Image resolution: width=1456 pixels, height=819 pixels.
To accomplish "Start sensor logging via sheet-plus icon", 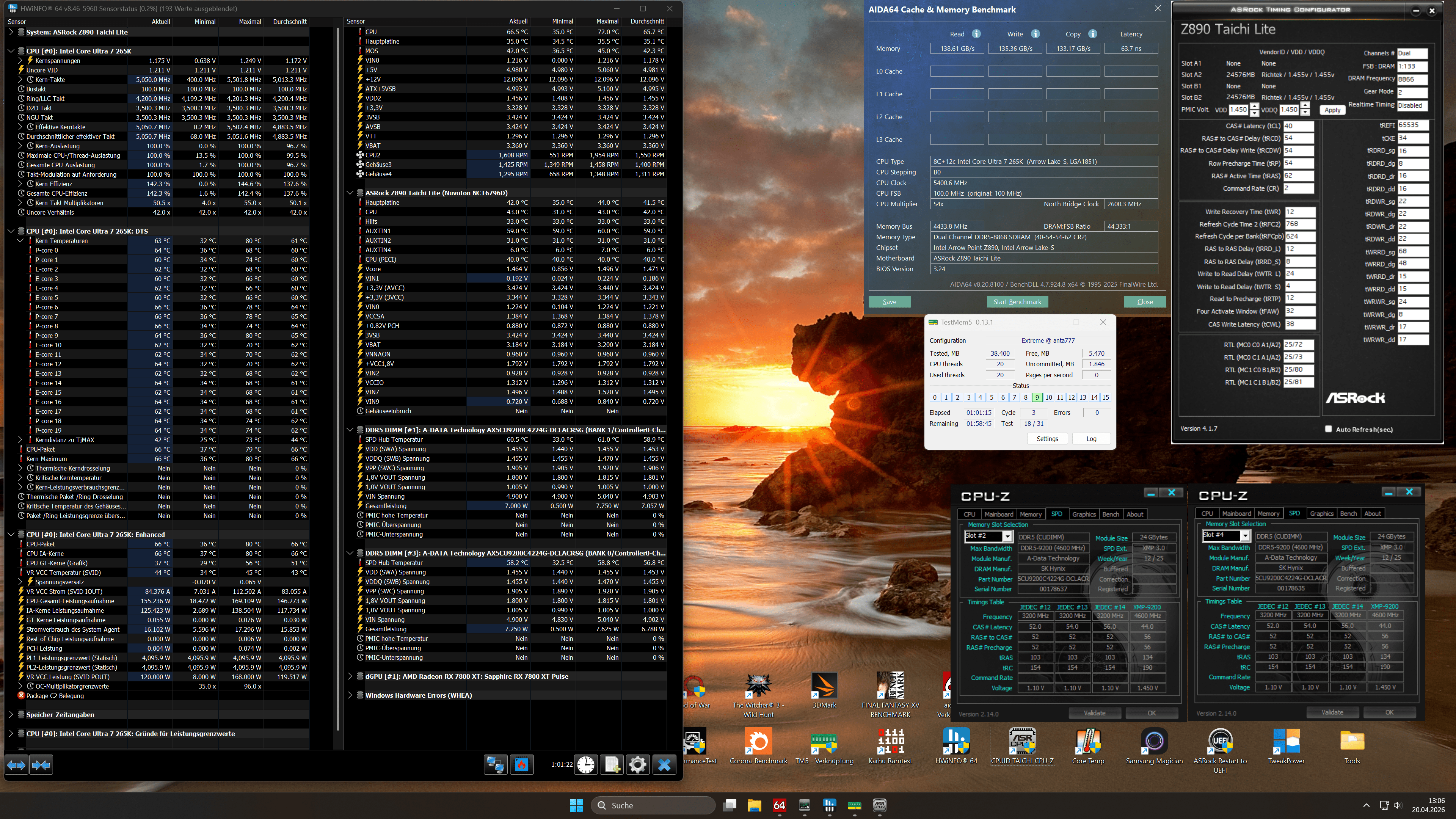I will 612,765.
